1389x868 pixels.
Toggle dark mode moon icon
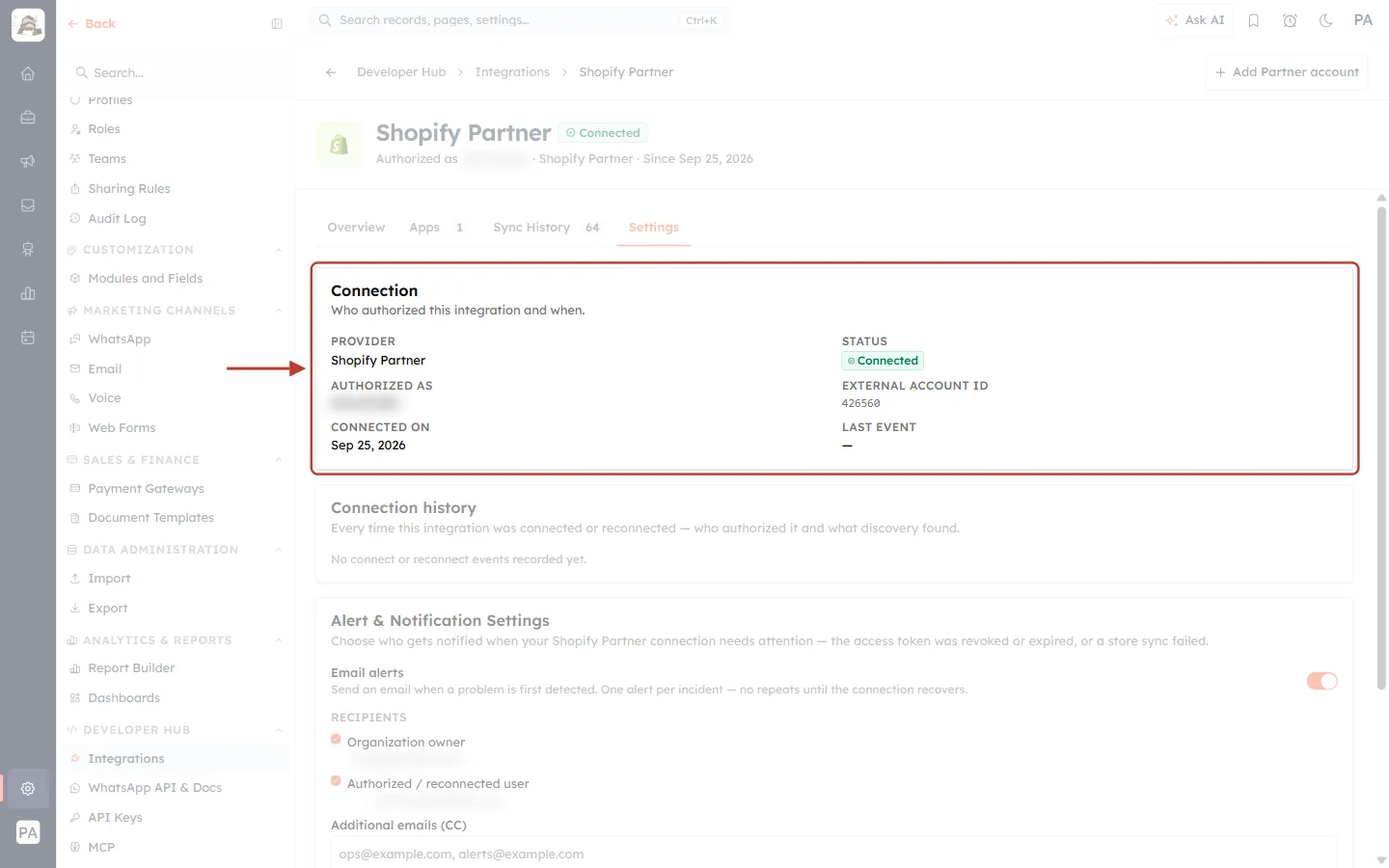point(1326,20)
